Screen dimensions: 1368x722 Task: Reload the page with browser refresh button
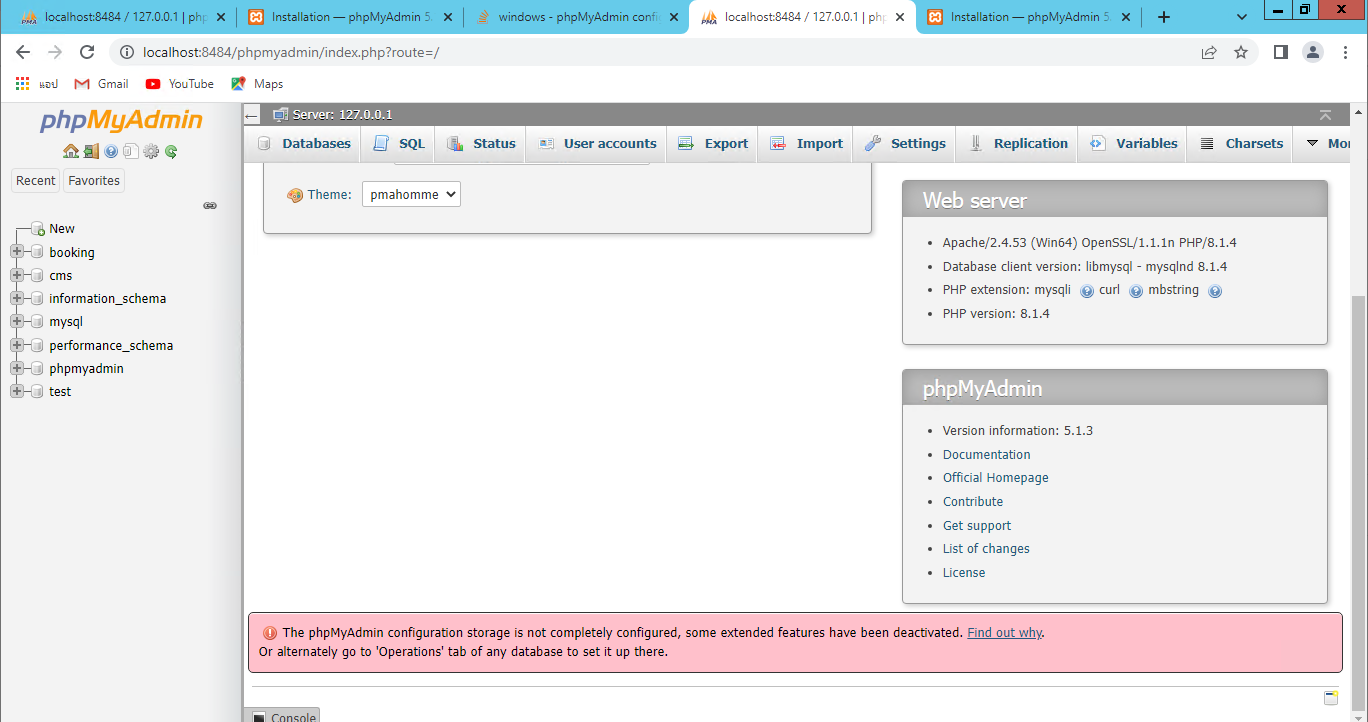tap(87, 52)
